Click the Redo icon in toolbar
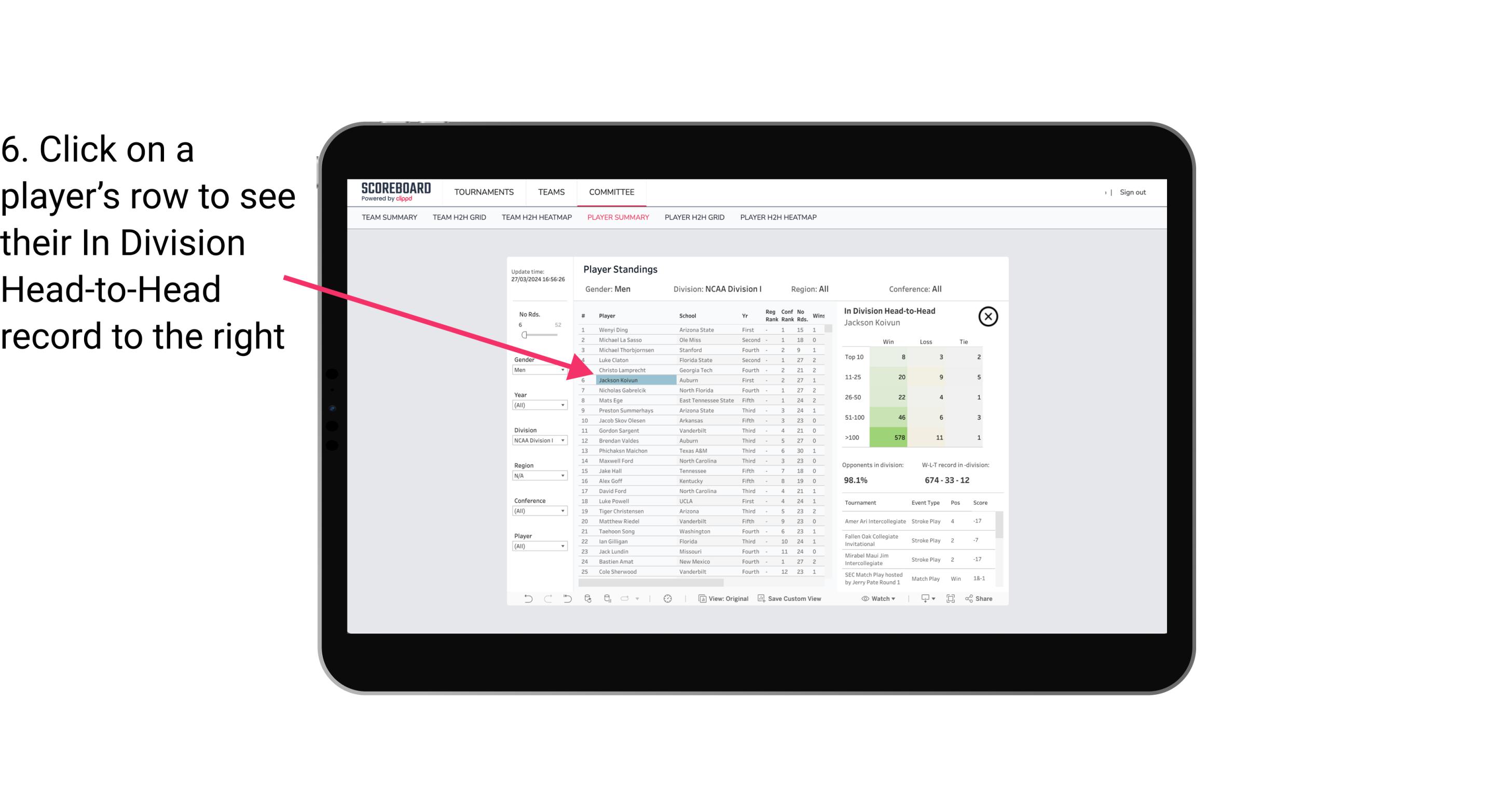 point(547,600)
